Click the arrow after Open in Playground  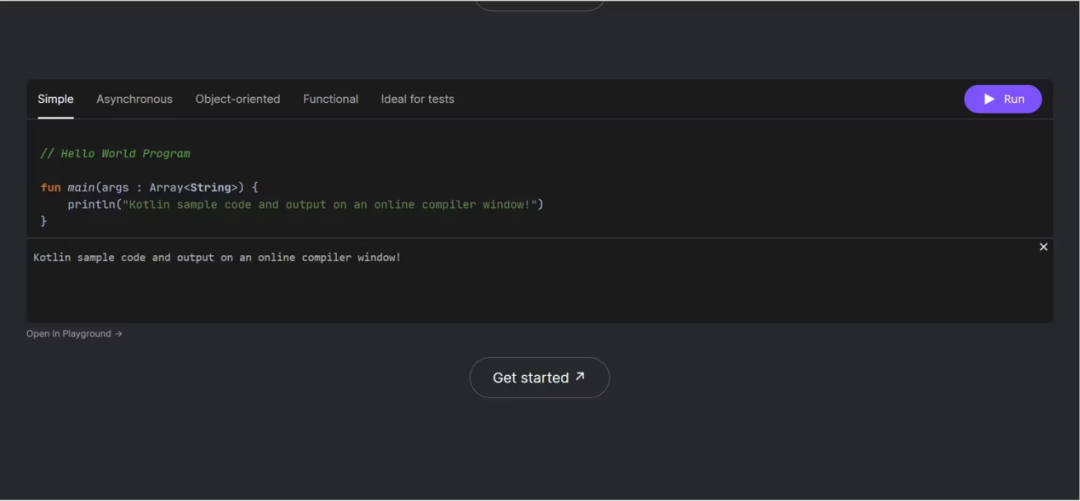point(118,334)
